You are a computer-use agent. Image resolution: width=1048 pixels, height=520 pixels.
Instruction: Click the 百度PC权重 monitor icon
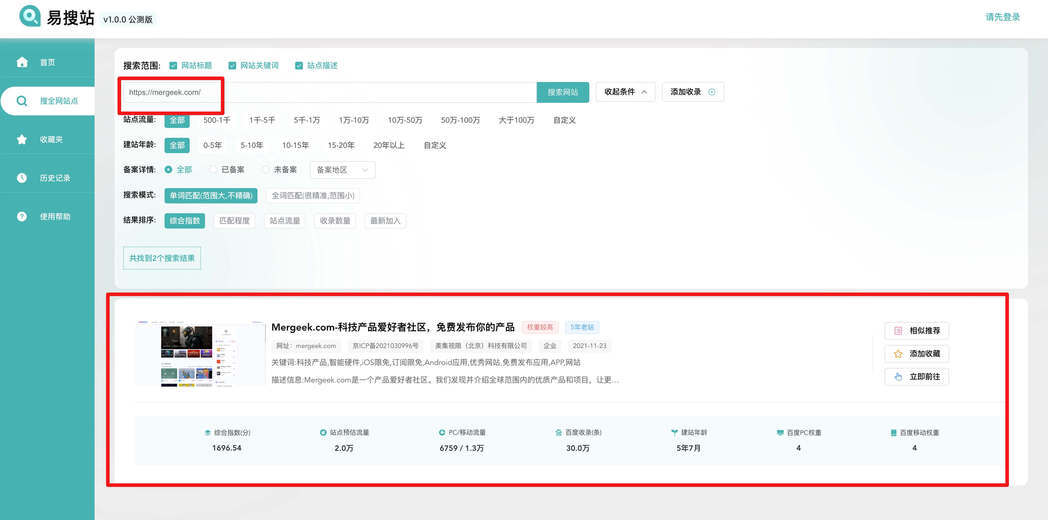pyautogui.click(x=780, y=433)
